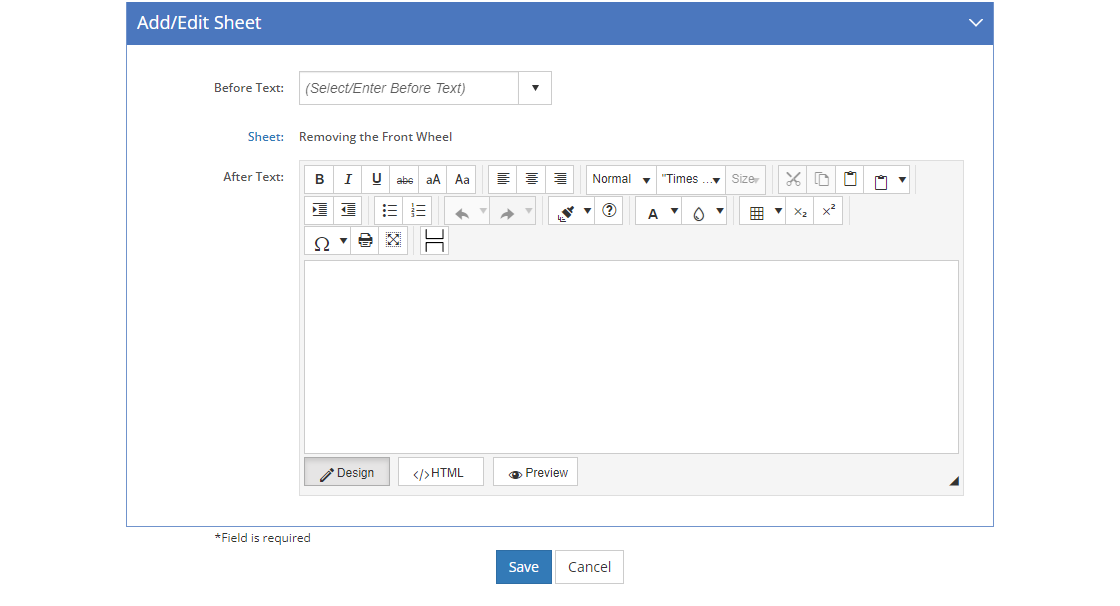Screen dimensions: 1120x606
Task: Open the Times font name dropdown
Action: tap(691, 179)
